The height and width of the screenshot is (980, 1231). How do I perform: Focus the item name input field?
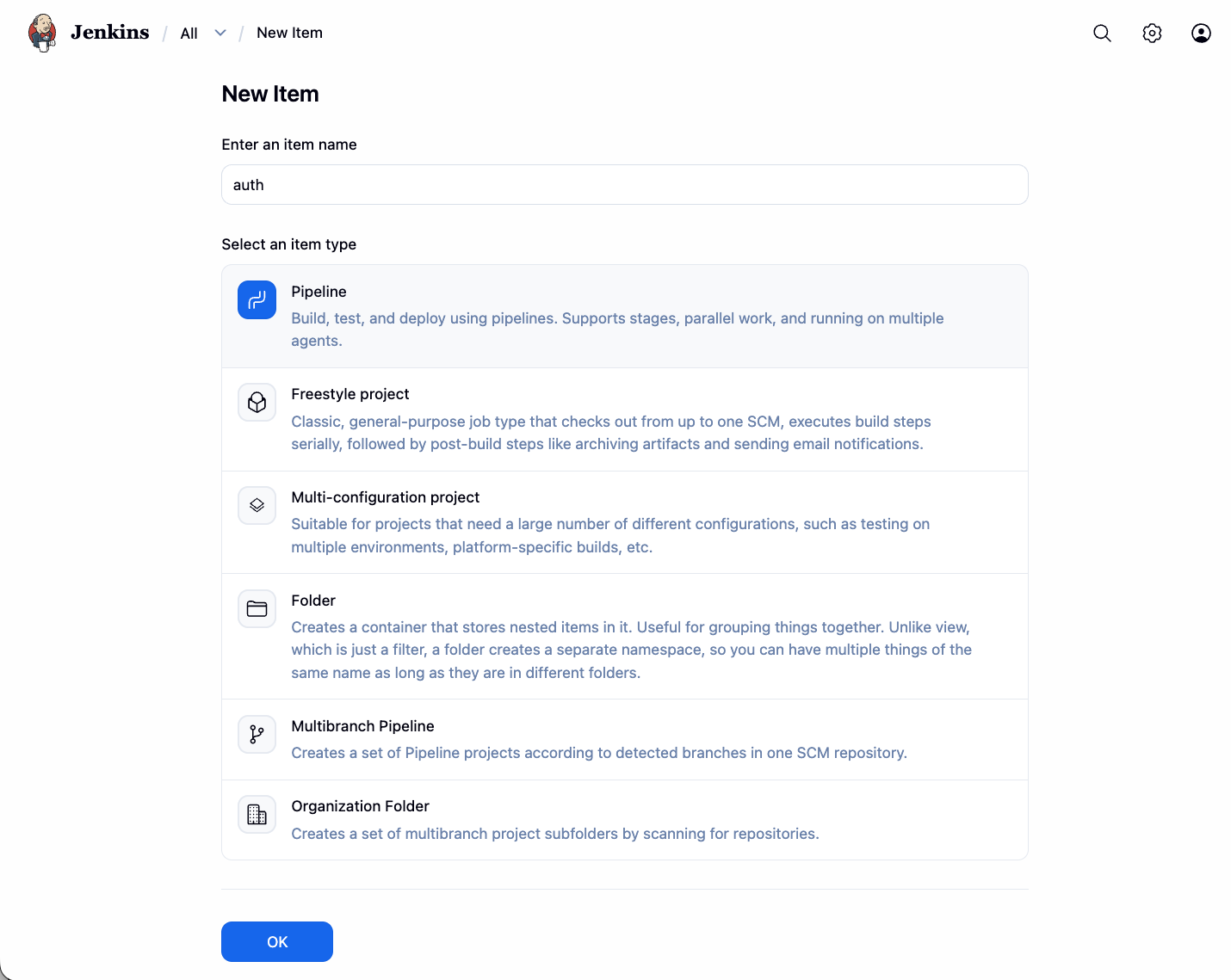click(x=624, y=185)
